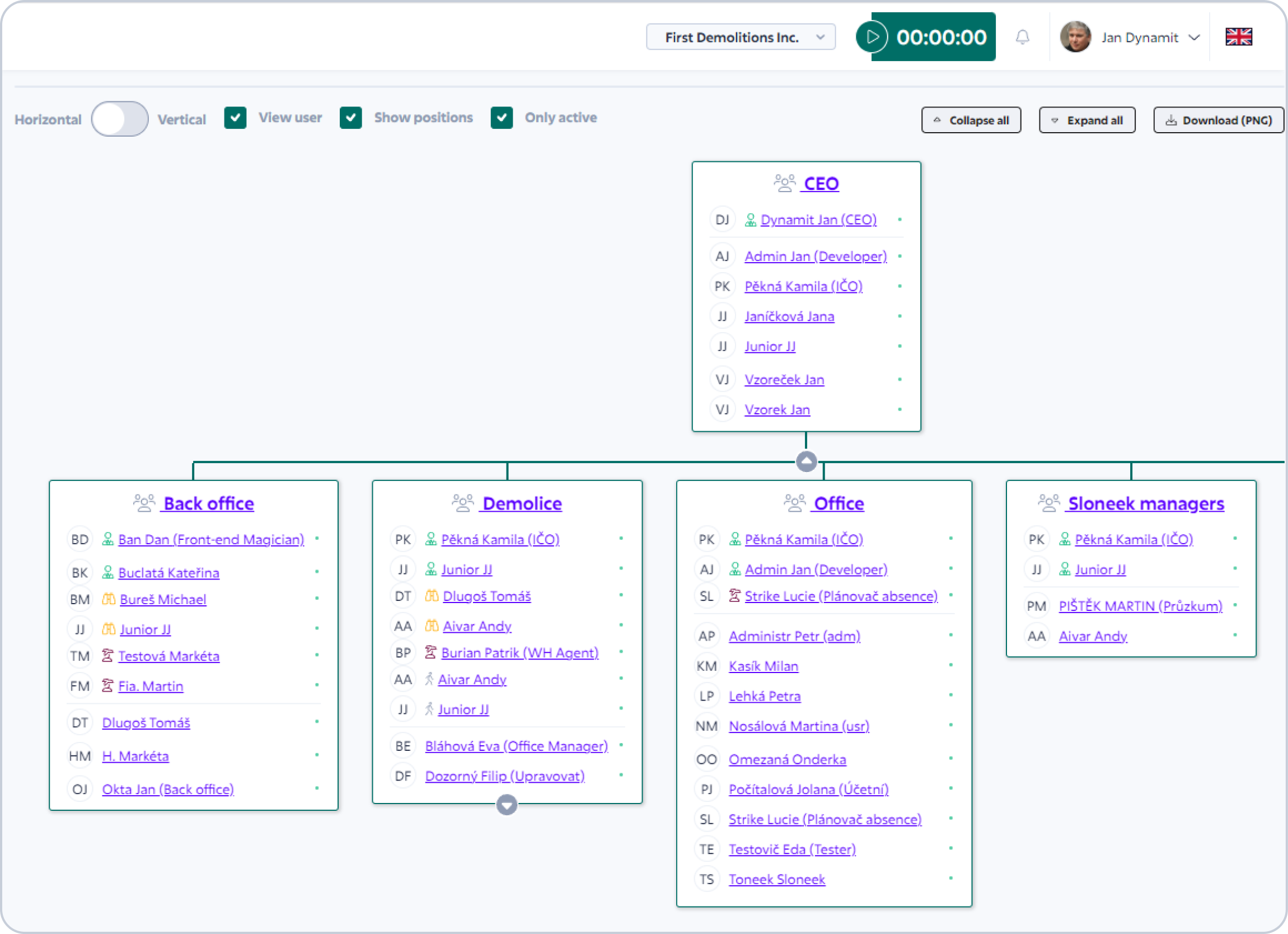Screen dimensions: 1288x934
Task: Open Toneek Sloneek profile
Action: 777,880
